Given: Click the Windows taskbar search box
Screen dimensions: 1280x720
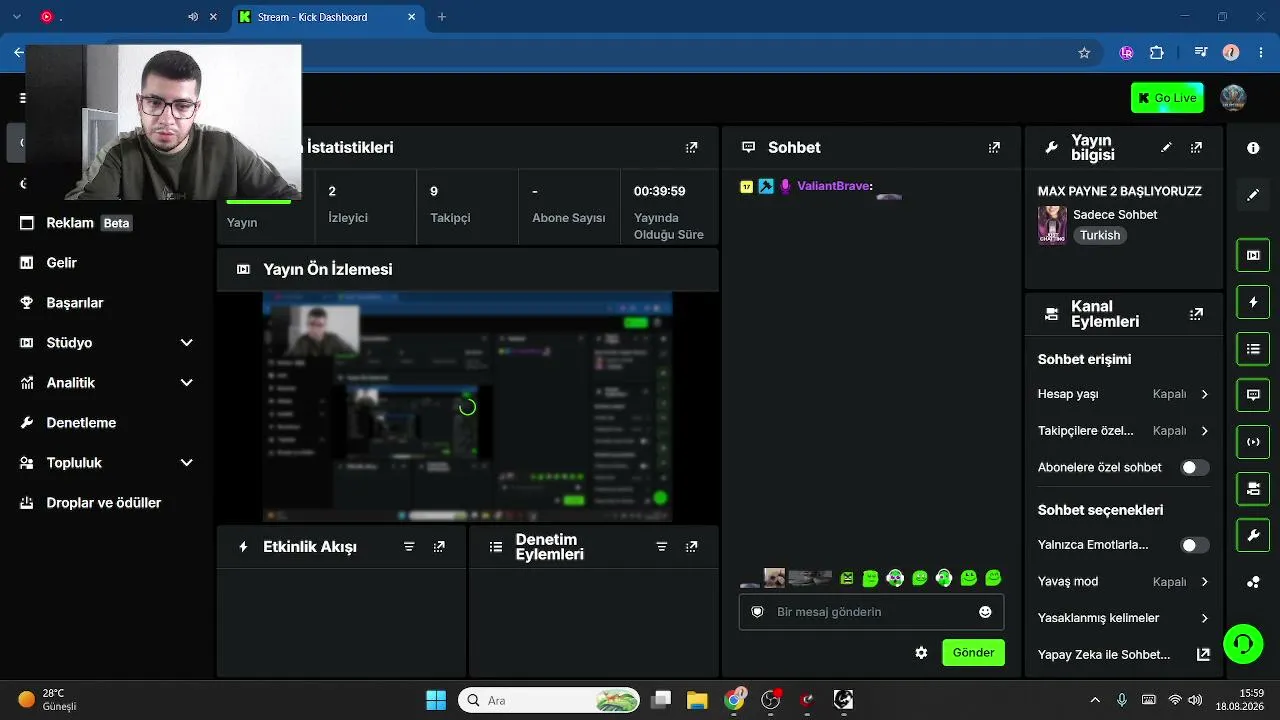Looking at the screenshot, I should [x=550, y=700].
